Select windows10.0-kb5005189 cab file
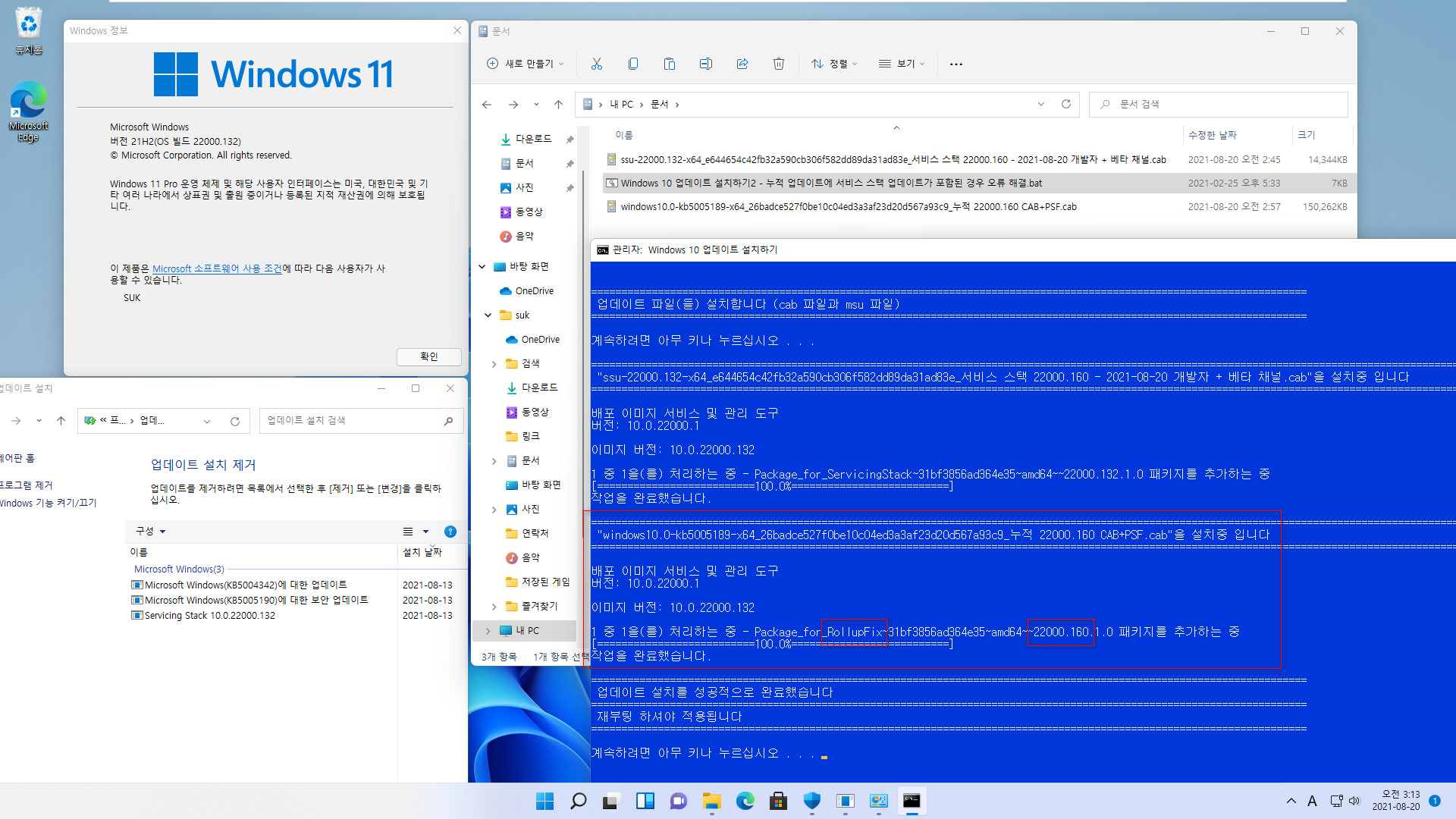Viewport: 1456px width, 819px height. point(976,207)
